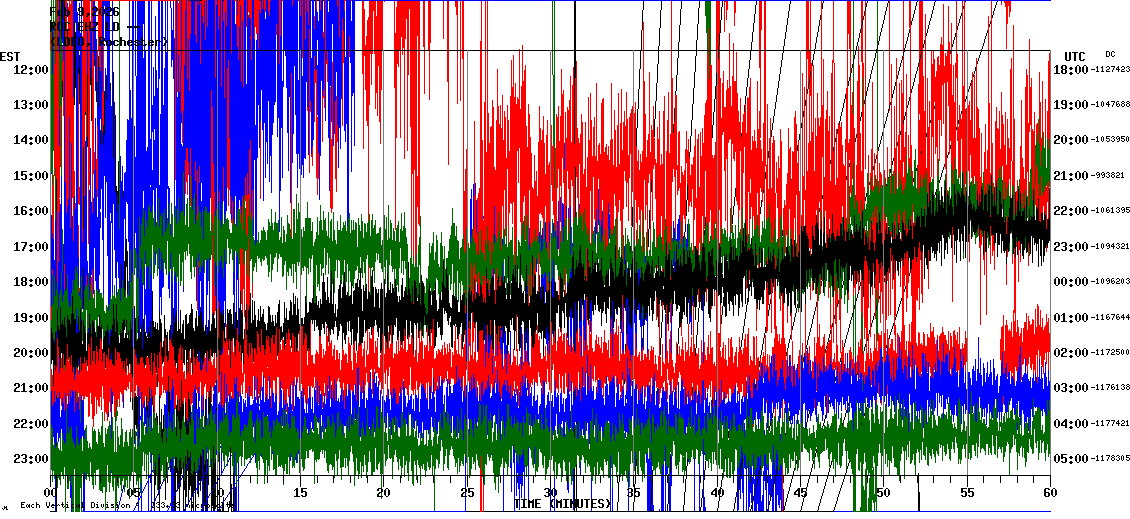Click the 12:00 EST time label
The image size is (1130, 519).
pos(32,70)
